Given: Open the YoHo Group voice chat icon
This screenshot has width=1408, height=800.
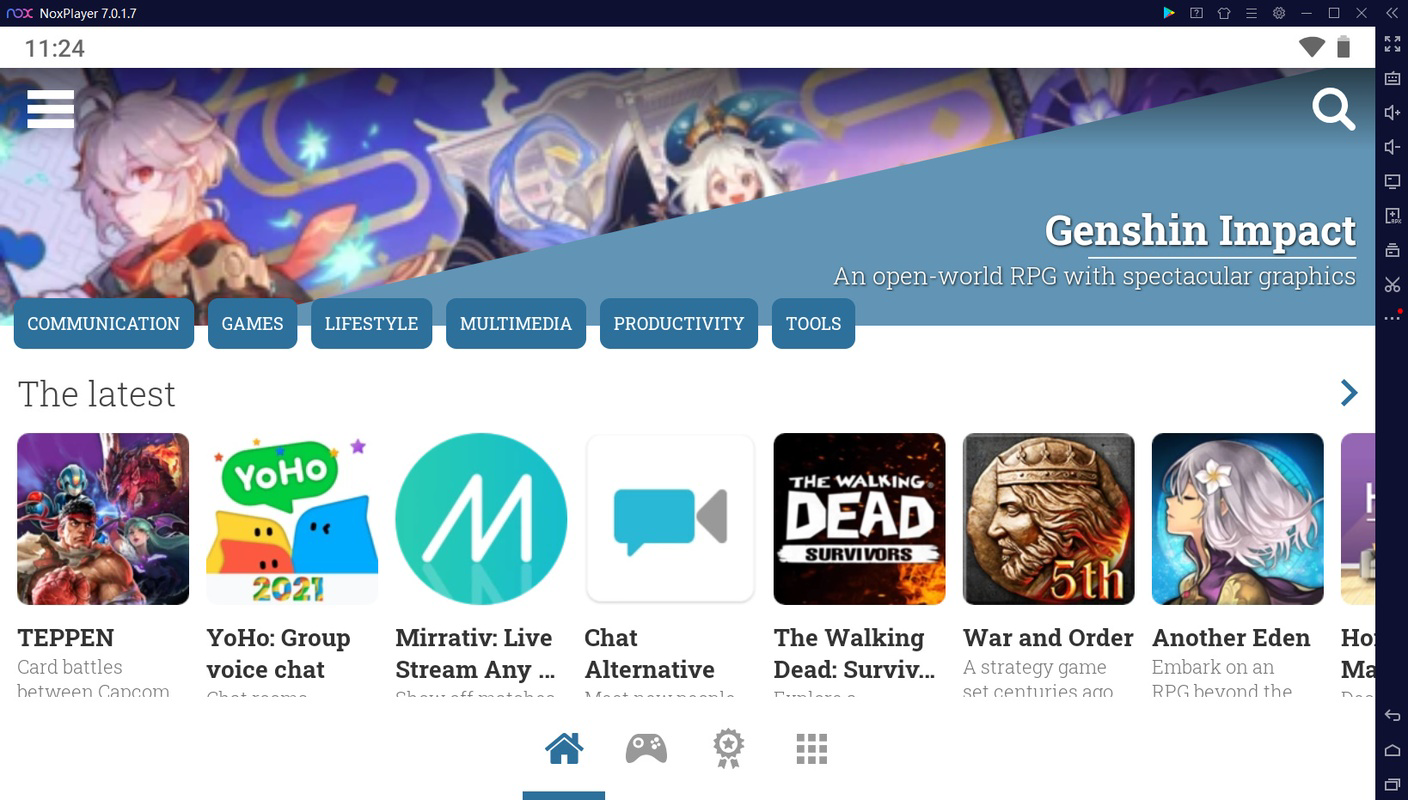Looking at the screenshot, I should (292, 519).
